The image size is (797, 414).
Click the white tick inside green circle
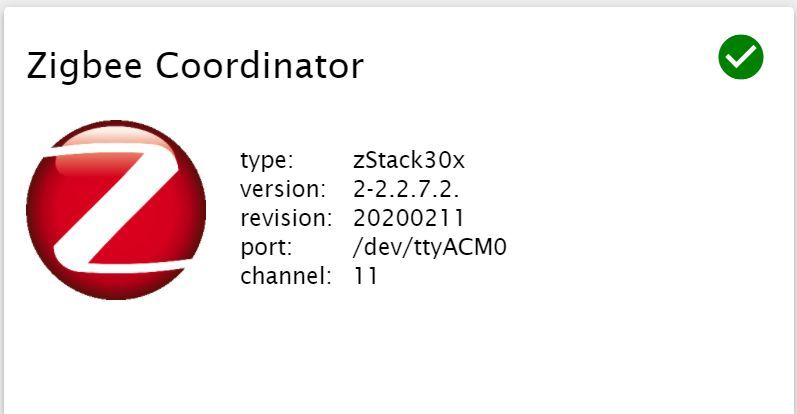(x=741, y=57)
